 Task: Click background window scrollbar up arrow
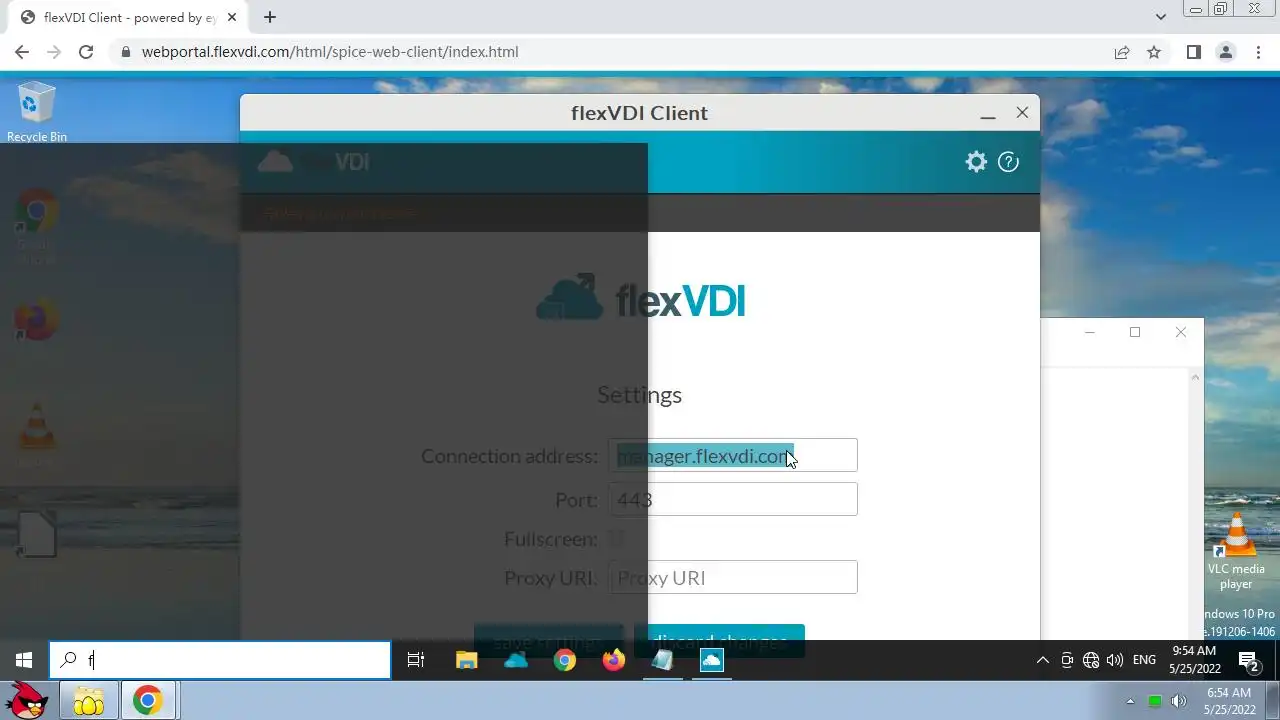click(1195, 377)
